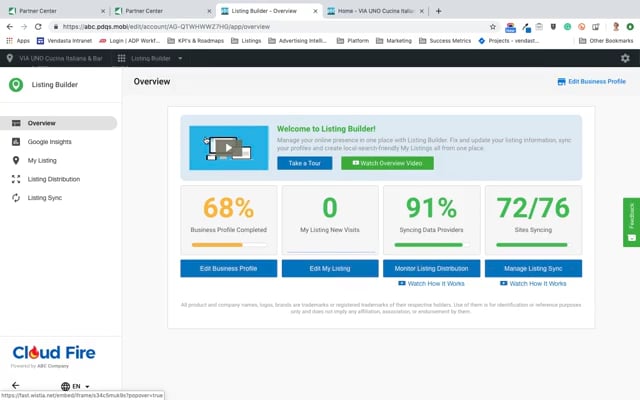Open the Overview sidebar item
640x400 pixels.
click(x=58, y=123)
